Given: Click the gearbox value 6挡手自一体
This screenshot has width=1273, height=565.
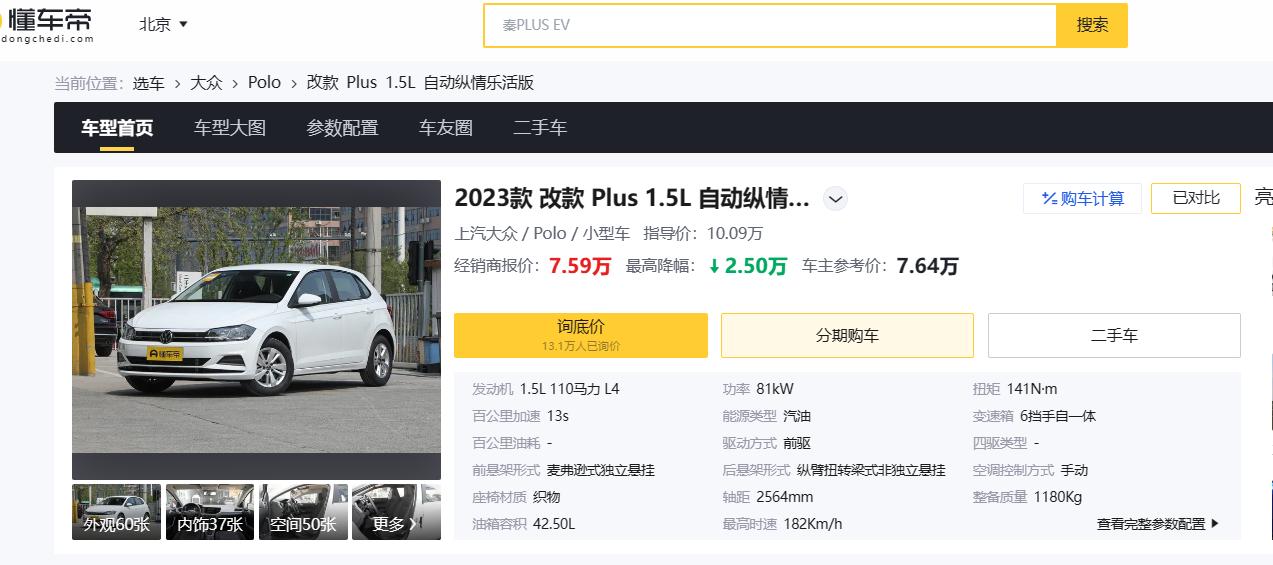Looking at the screenshot, I should click(x=1058, y=416).
